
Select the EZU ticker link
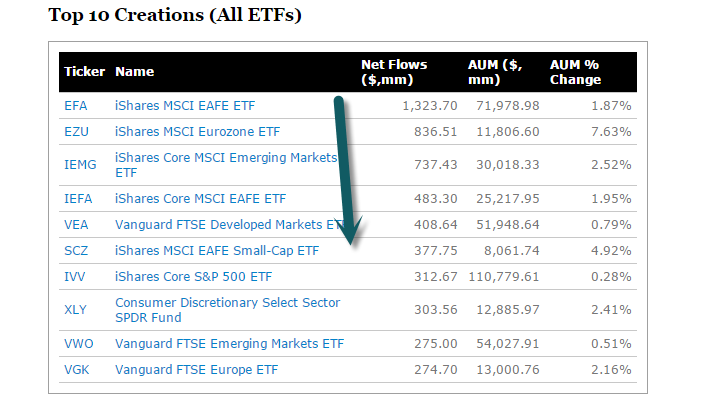tap(76, 132)
